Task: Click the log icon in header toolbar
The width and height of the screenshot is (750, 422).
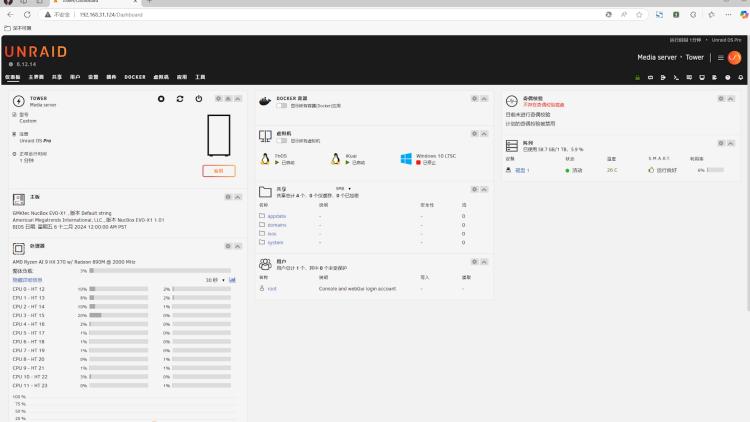Action: point(715,78)
